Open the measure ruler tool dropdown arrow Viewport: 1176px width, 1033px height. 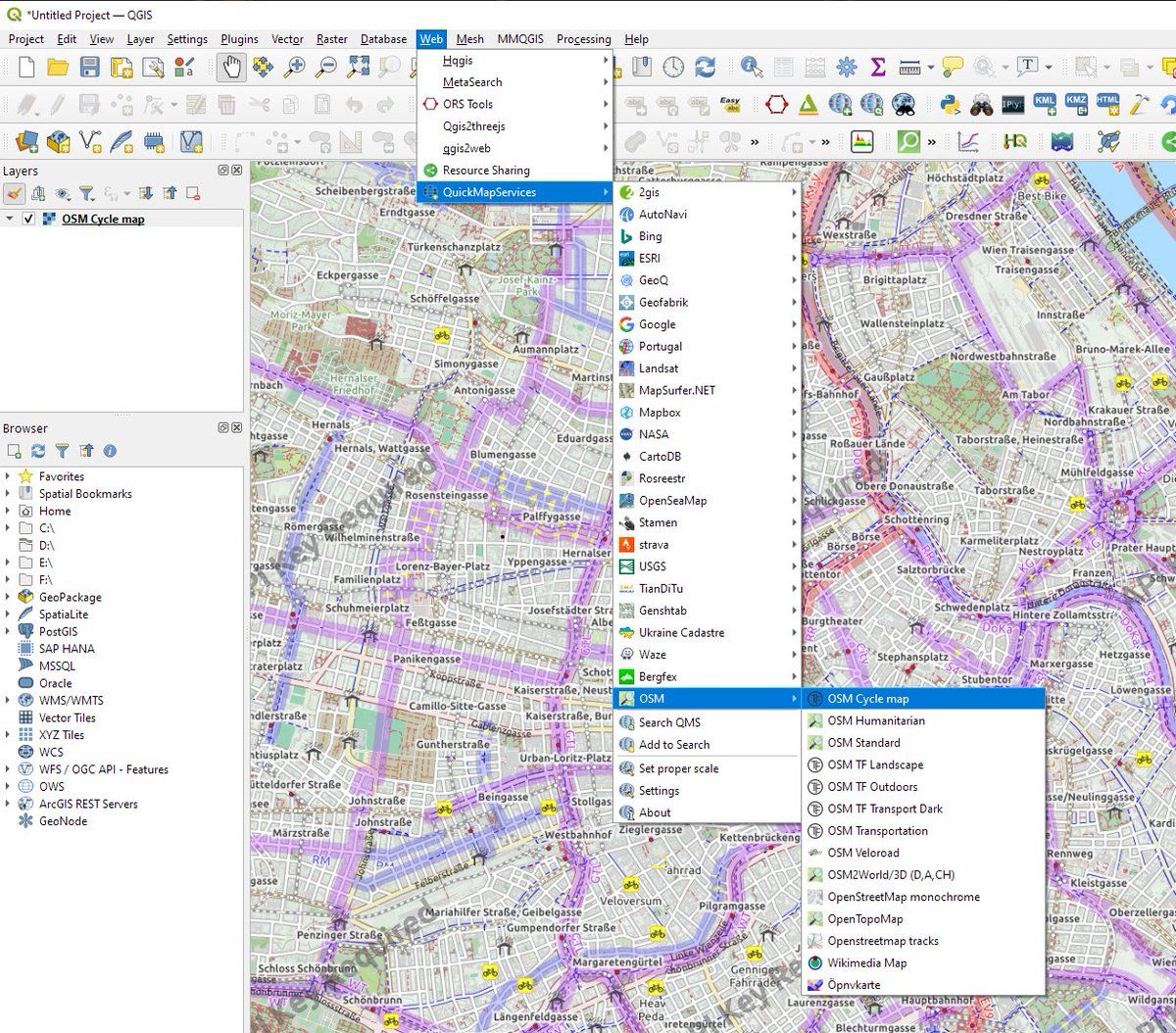tap(929, 67)
